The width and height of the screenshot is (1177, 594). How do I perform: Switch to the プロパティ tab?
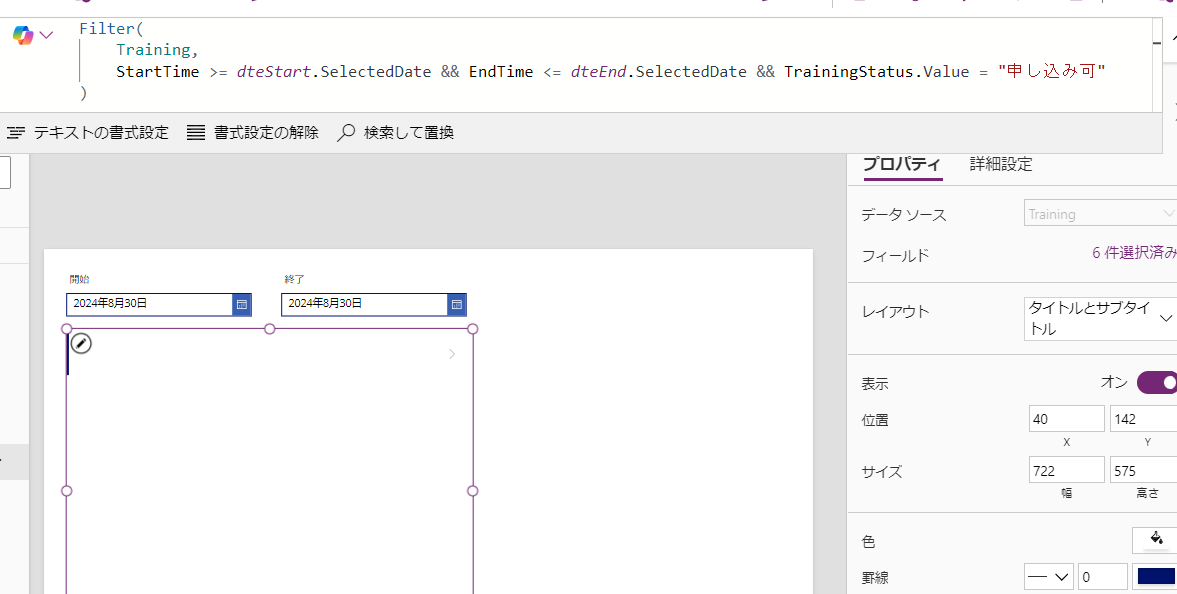click(902, 164)
